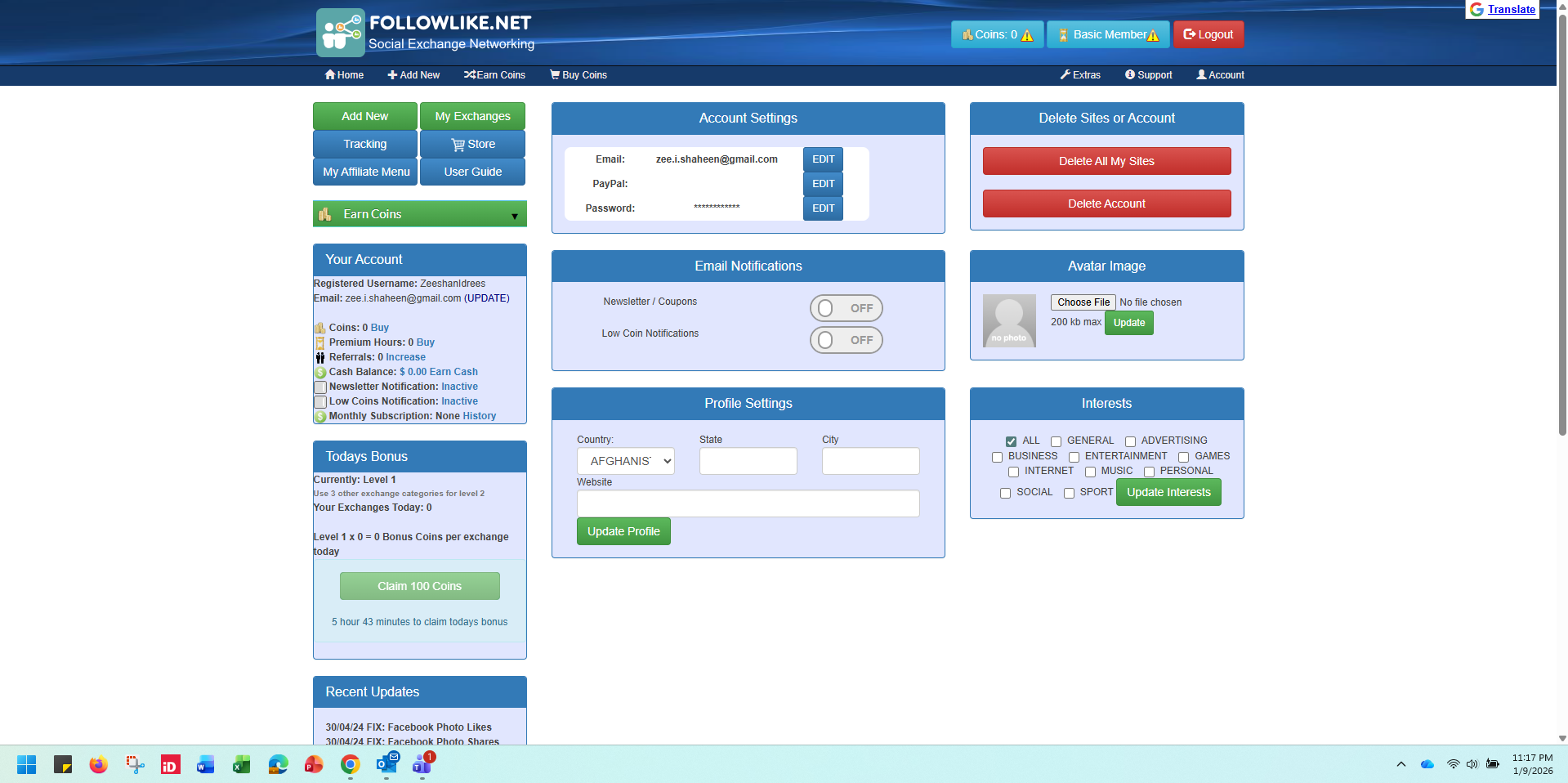The height and width of the screenshot is (783, 1568).
Task: Click the green dollar icon beside Cash Balance
Action: pyautogui.click(x=320, y=373)
